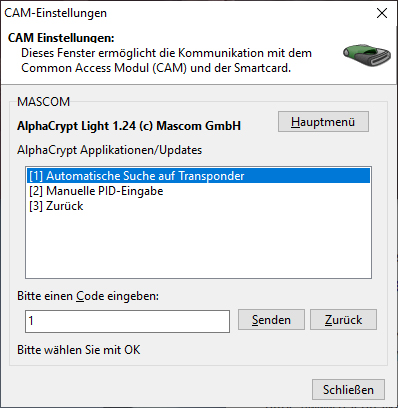
Task: Click the bold CAM Einstellungen heading
Action: 61,38
